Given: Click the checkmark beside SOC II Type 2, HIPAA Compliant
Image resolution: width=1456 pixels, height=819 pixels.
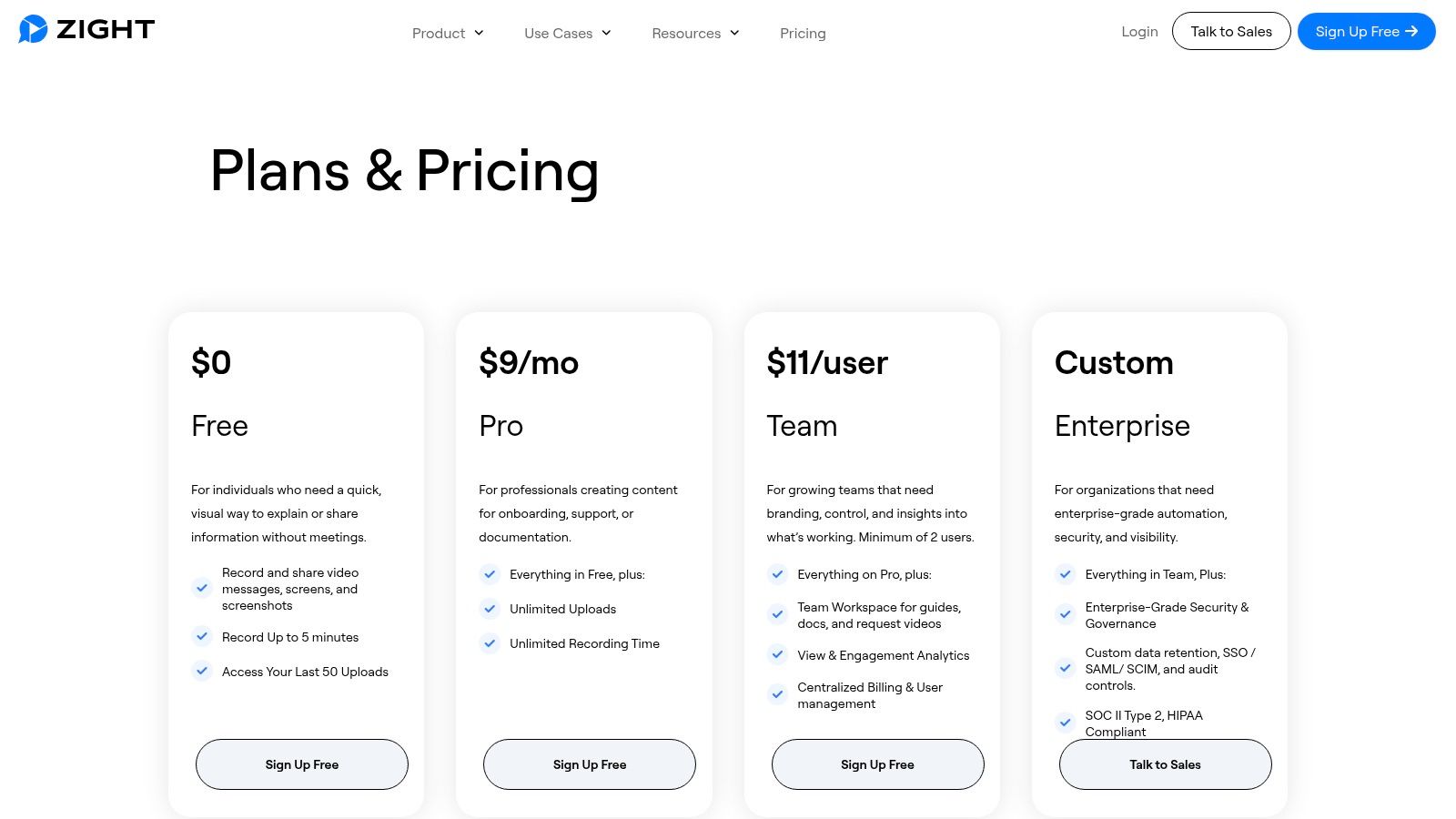Looking at the screenshot, I should pyautogui.click(x=1065, y=723).
